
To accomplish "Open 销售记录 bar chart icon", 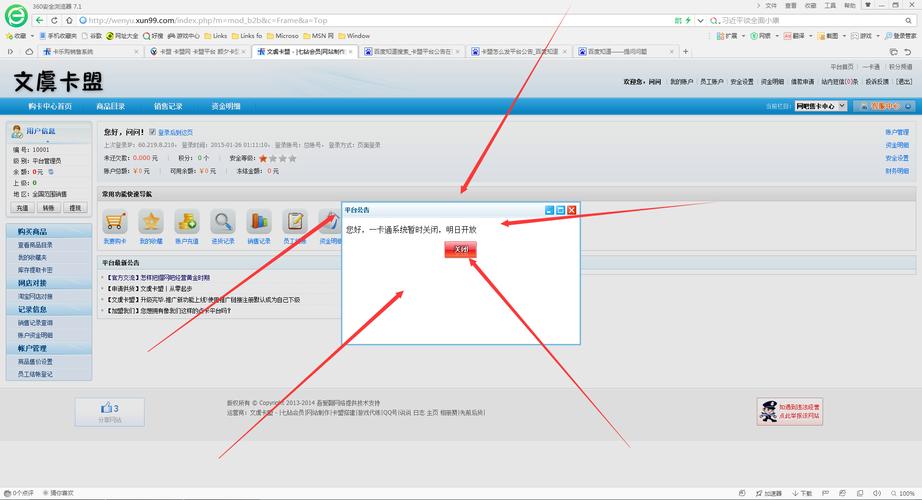I will 259,222.
